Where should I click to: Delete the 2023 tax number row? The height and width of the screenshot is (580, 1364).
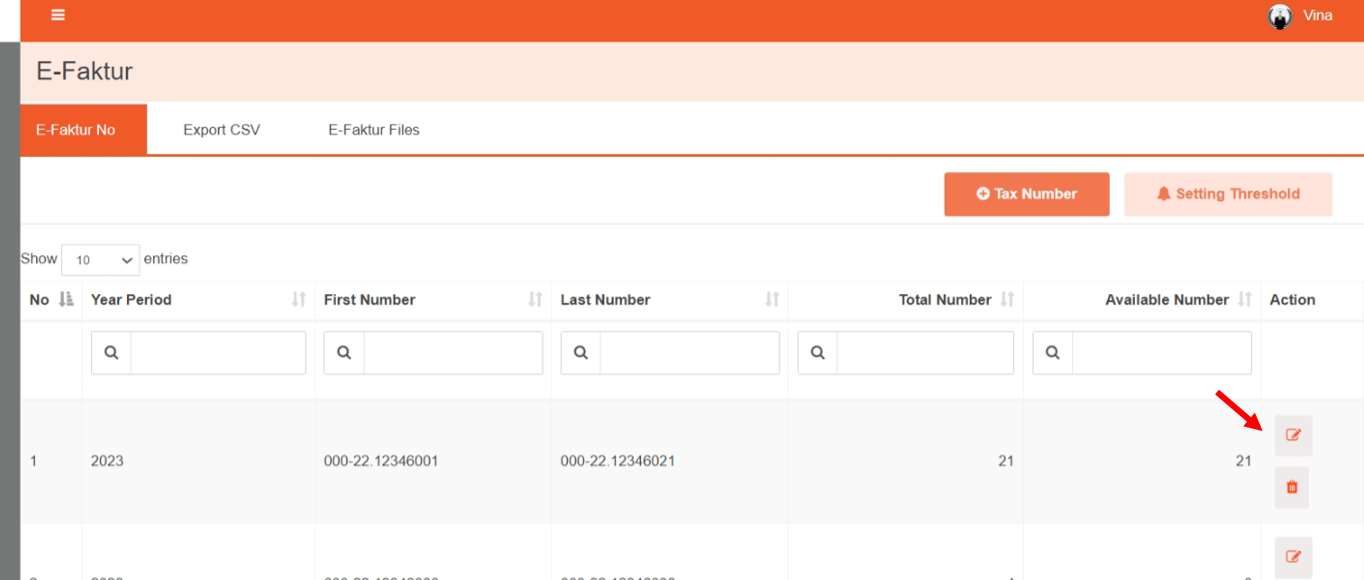tap(1291, 487)
